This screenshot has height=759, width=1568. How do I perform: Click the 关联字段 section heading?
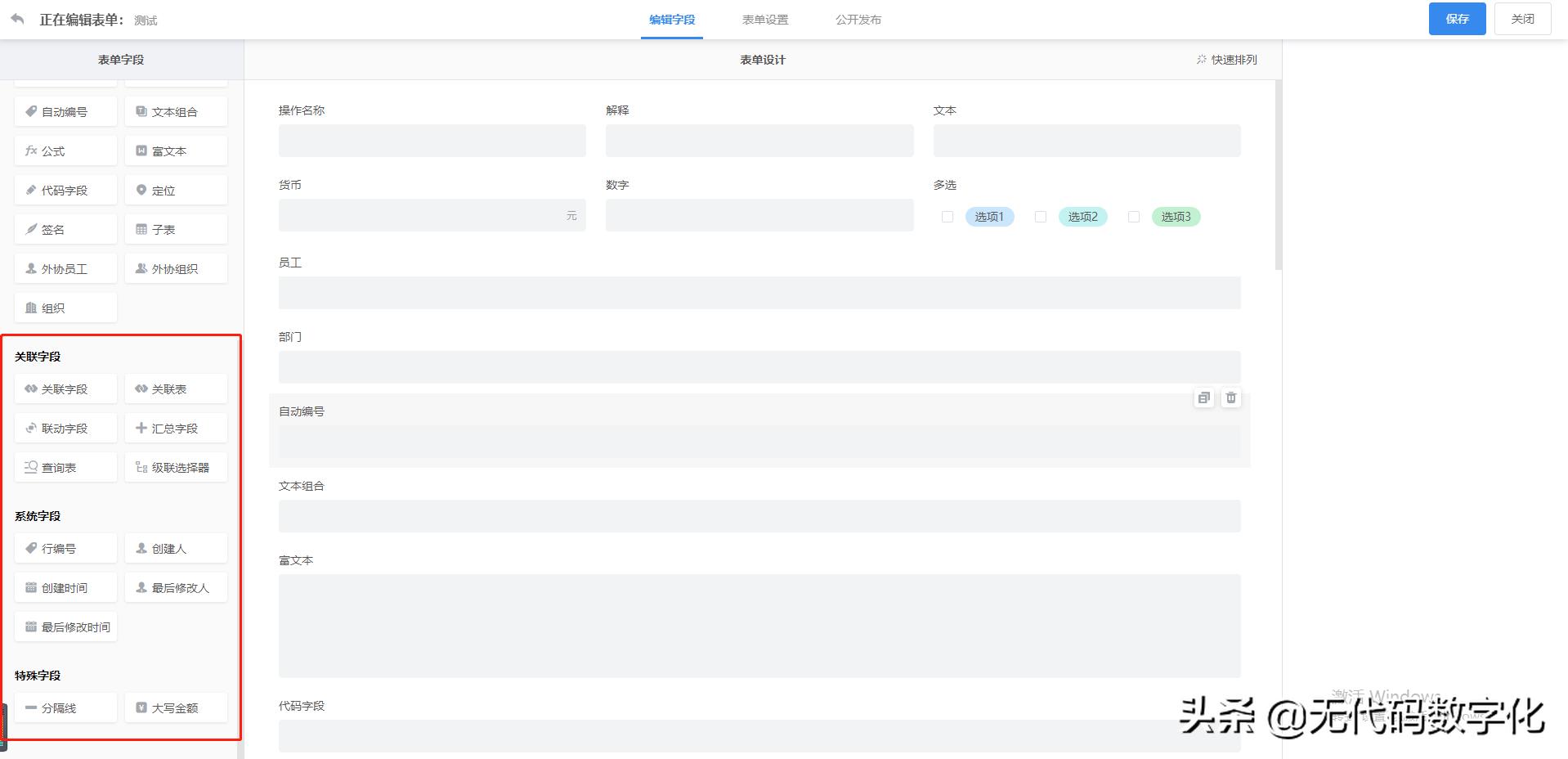(x=38, y=357)
